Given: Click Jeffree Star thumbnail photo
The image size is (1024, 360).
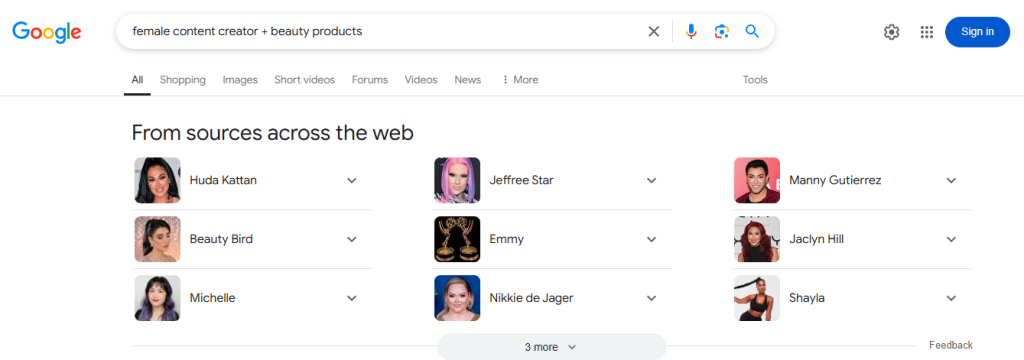Looking at the screenshot, I should click(x=457, y=180).
